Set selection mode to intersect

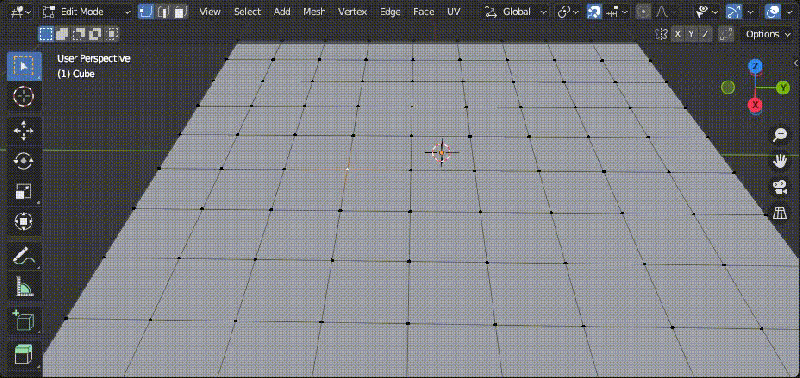111,34
